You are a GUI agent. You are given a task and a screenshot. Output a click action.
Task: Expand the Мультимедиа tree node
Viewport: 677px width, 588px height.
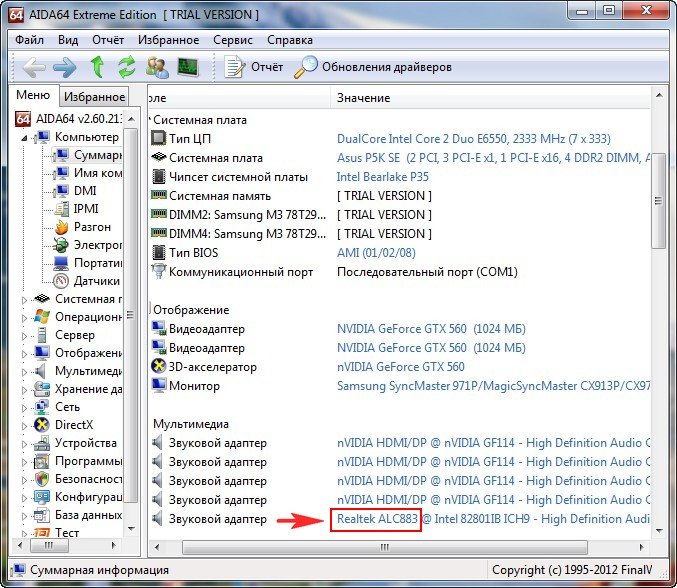[24, 372]
